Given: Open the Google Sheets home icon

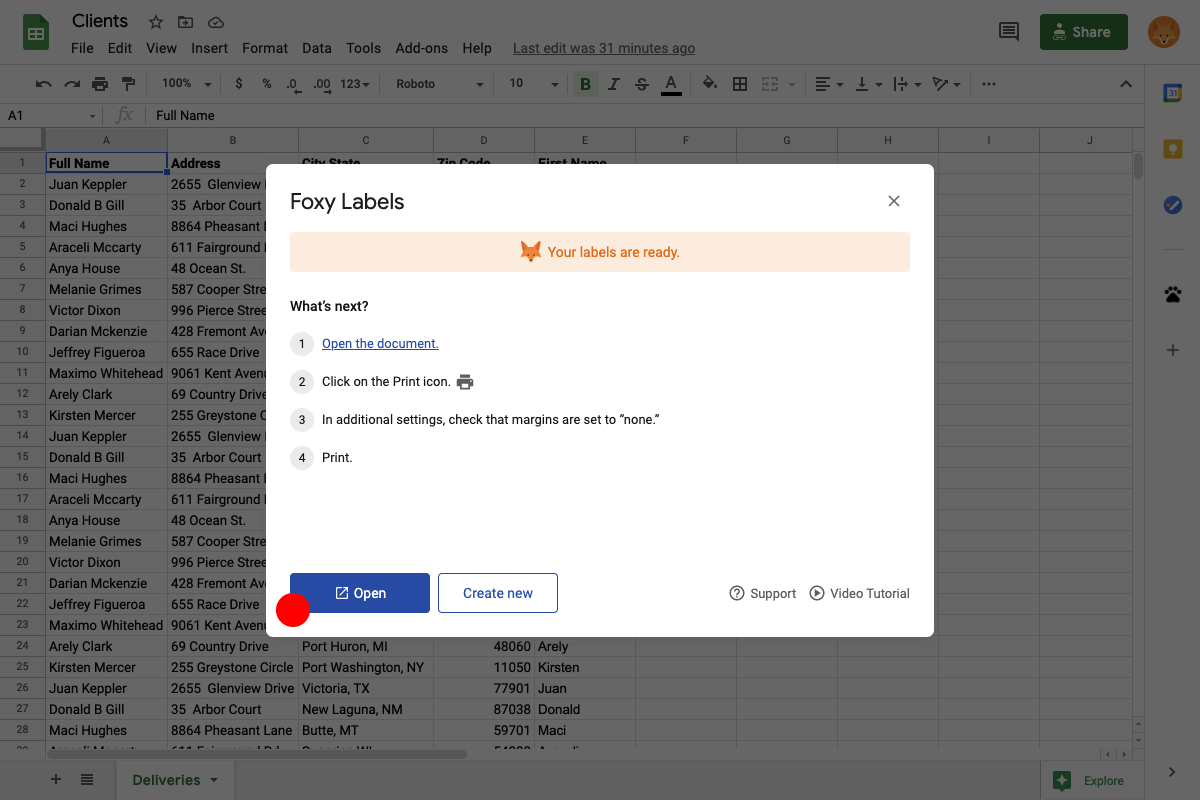Looking at the screenshot, I should click(37, 33).
